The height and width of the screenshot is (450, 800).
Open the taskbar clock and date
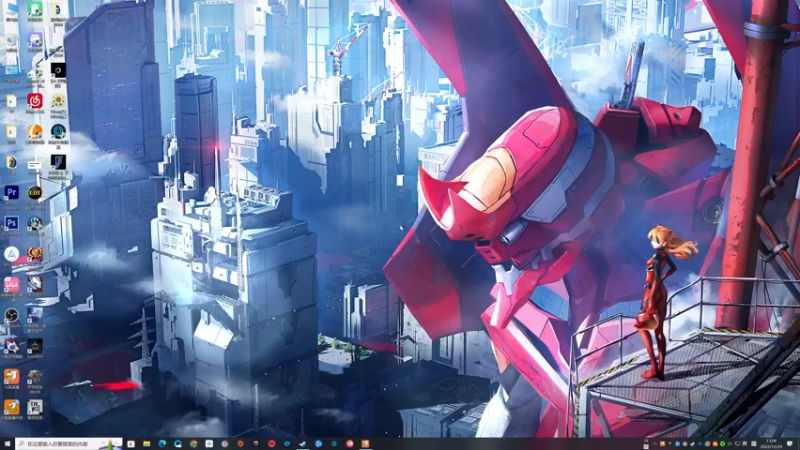click(x=771, y=444)
